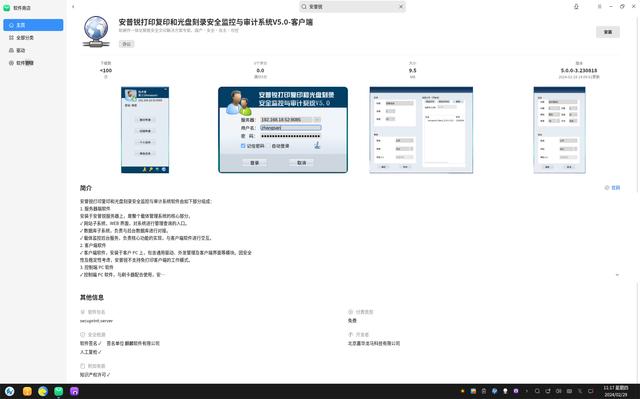Click the '2. 客户端软件' description line
The height and width of the screenshot is (399, 640).
pyautogui.click(x=93, y=245)
